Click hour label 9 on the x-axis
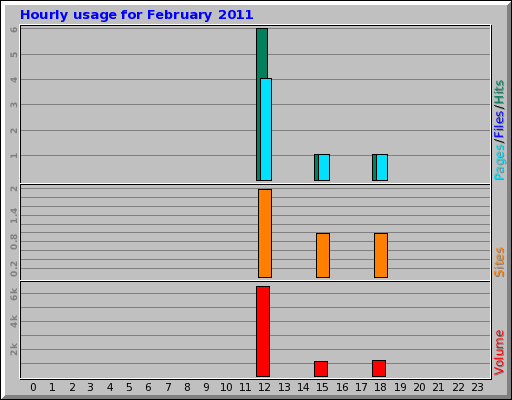The image size is (512, 400). (x=207, y=387)
